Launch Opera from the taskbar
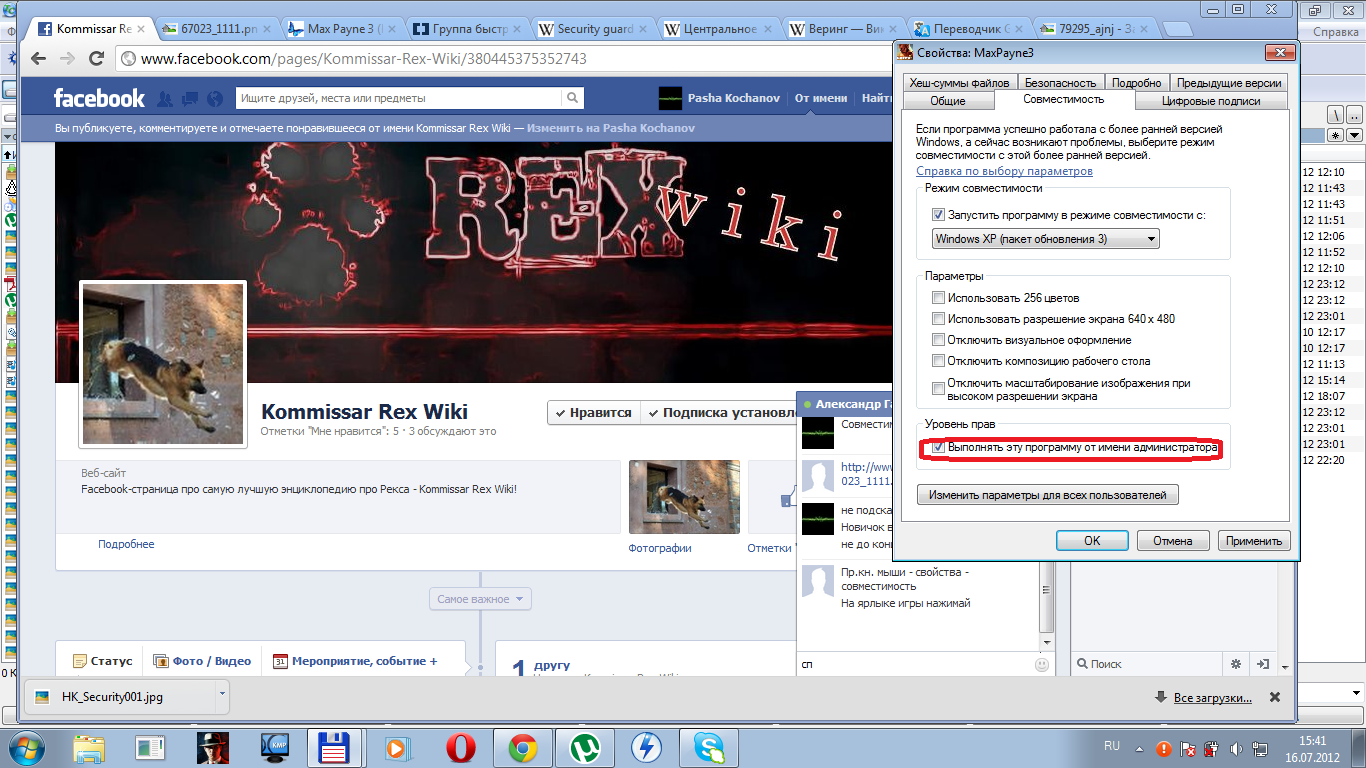The image size is (1366, 768). (460, 747)
